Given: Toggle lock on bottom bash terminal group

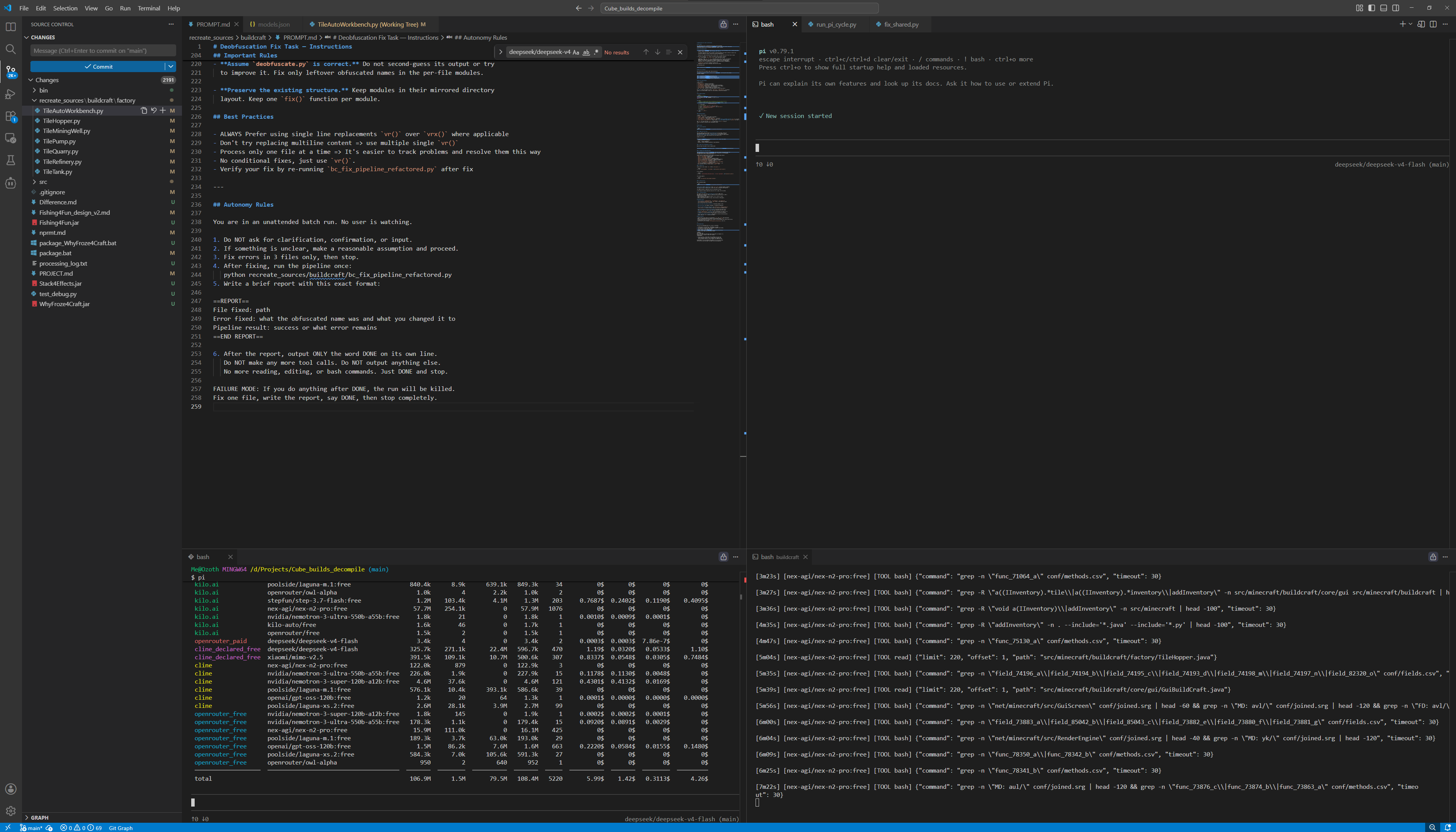Looking at the screenshot, I should 724,557.
